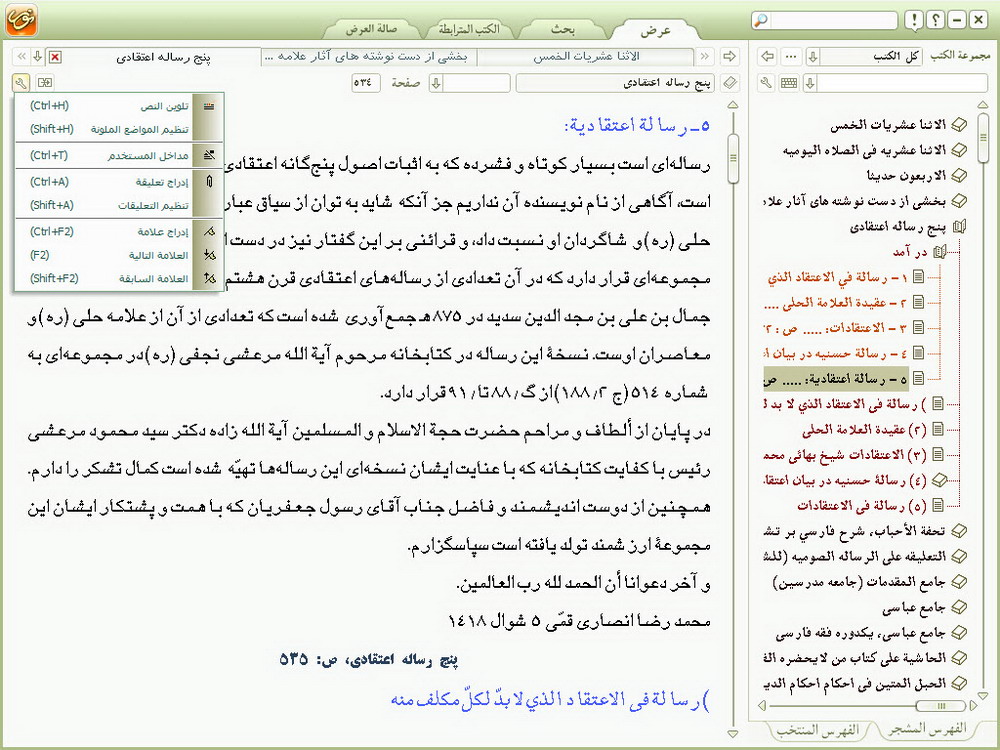Choose إدراج علامة menu entry
1000x750 pixels.
point(119,232)
